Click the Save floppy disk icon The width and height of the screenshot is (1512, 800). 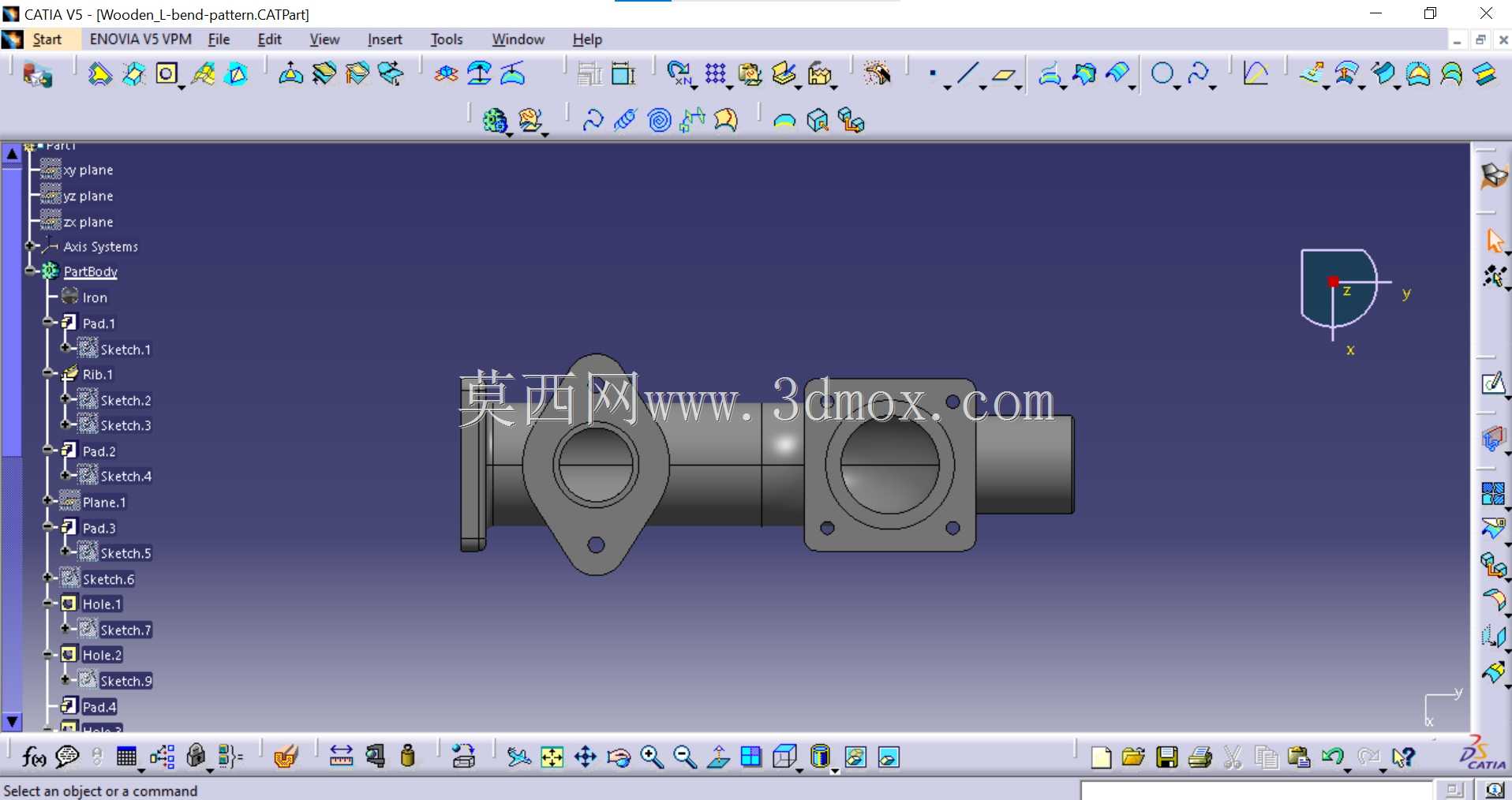[1167, 757]
